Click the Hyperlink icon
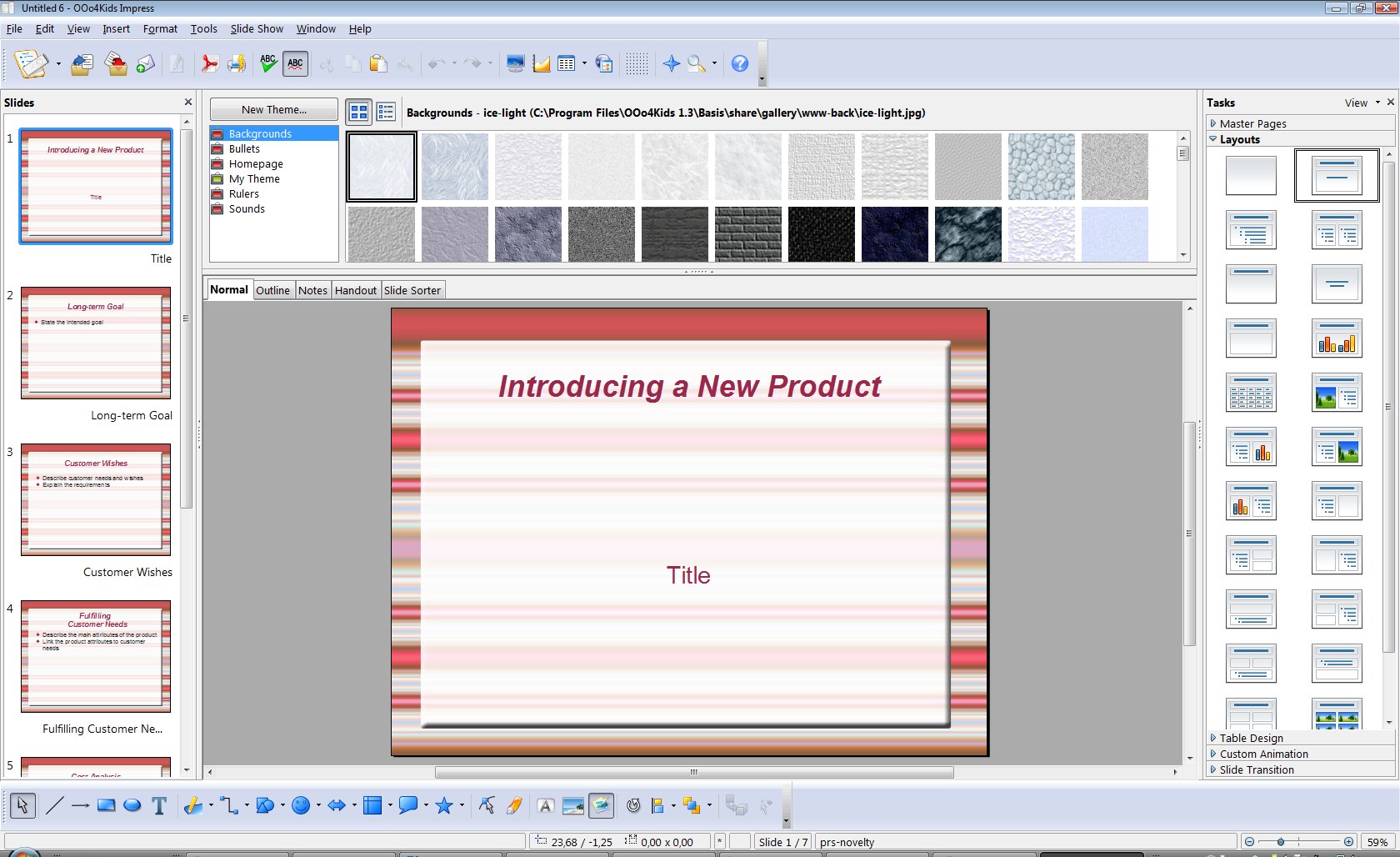This screenshot has width=1400, height=857. pos(604,63)
